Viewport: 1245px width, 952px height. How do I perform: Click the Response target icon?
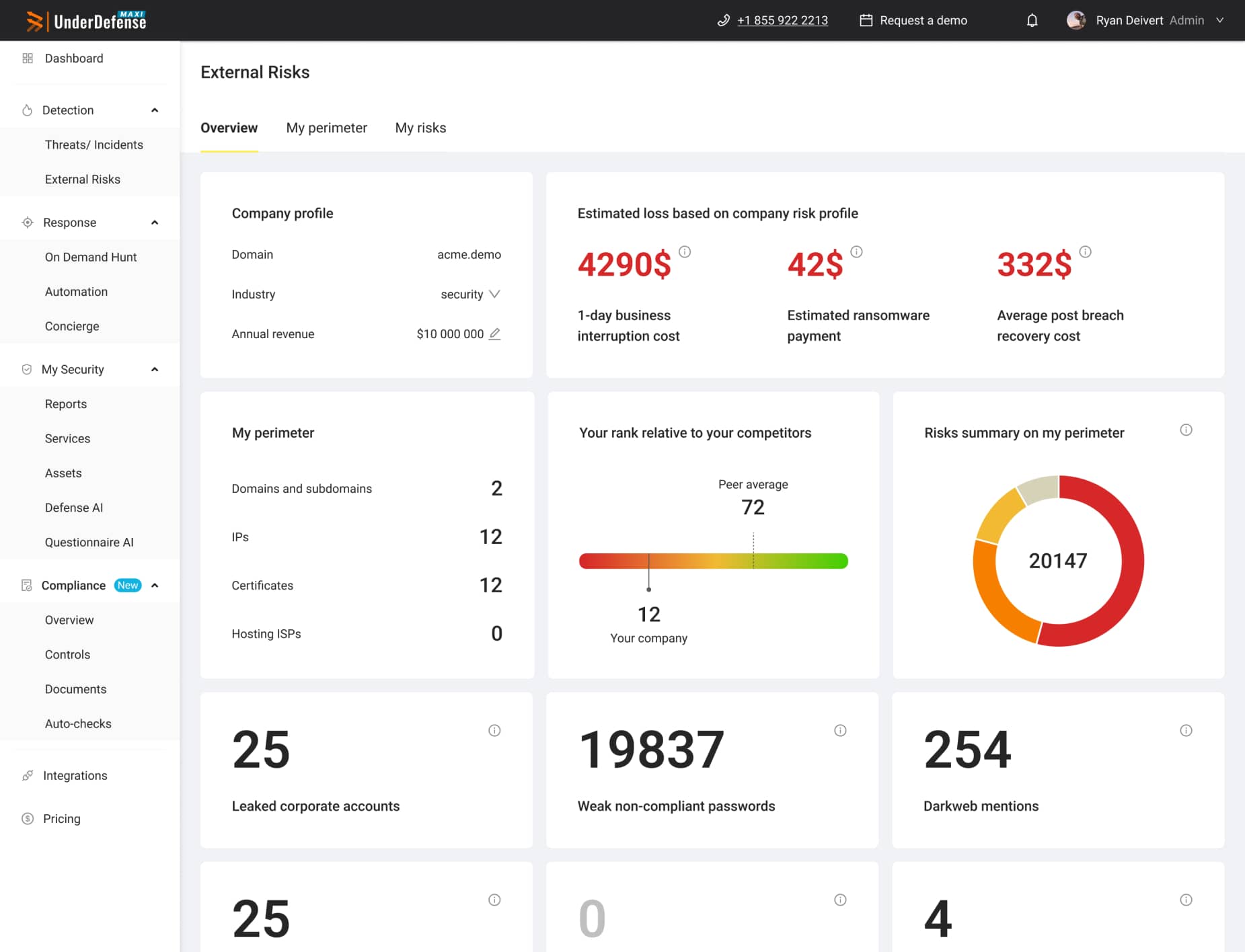pyautogui.click(x=28, y=223)
